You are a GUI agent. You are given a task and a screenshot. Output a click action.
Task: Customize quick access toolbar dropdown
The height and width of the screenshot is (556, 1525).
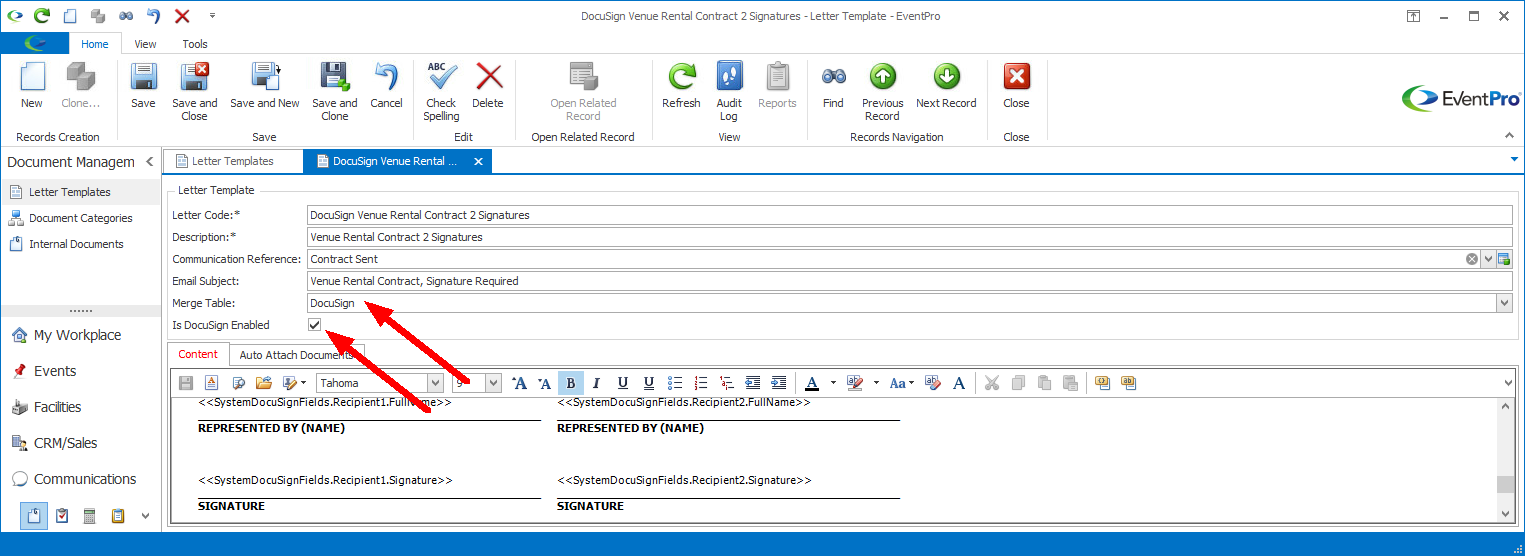(212, 16)
